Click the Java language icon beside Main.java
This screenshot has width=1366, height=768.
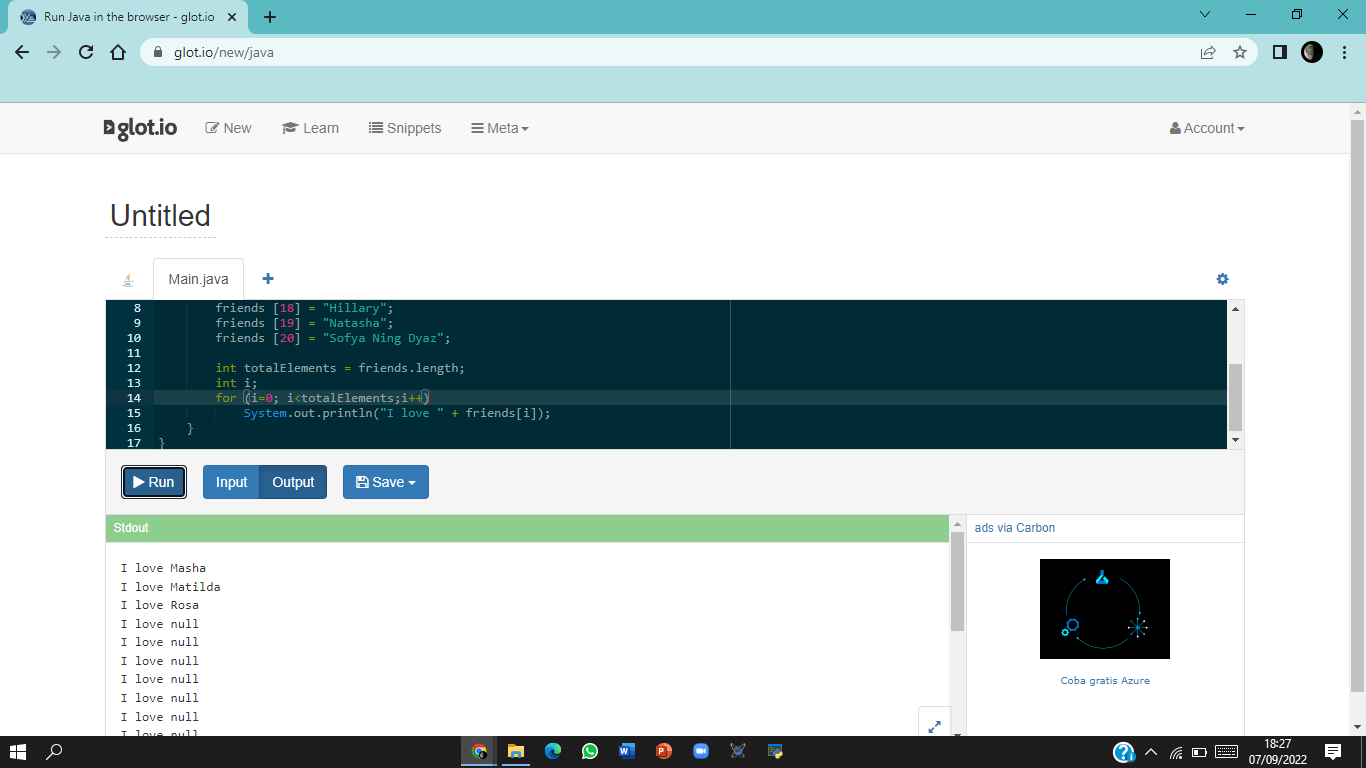pyautogui.click(x=128, y=280)
